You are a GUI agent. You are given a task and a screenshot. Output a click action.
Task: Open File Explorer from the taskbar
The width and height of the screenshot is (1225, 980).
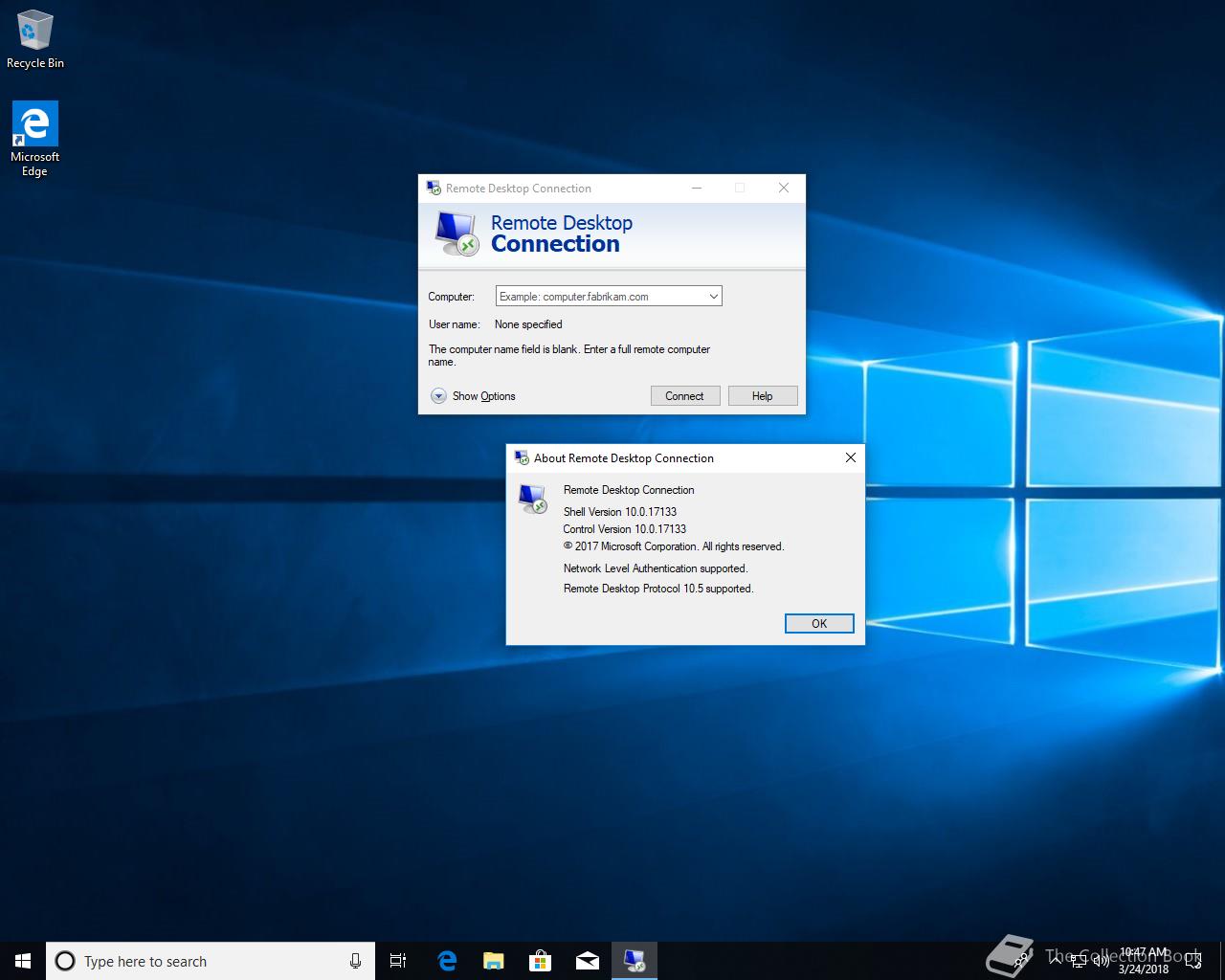(x=493, y=961)
